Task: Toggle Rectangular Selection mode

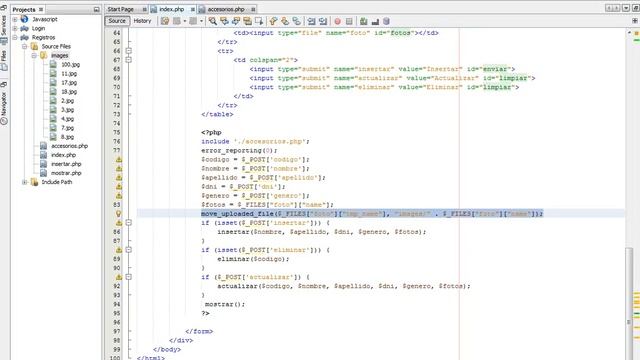Action: point(259,21)
